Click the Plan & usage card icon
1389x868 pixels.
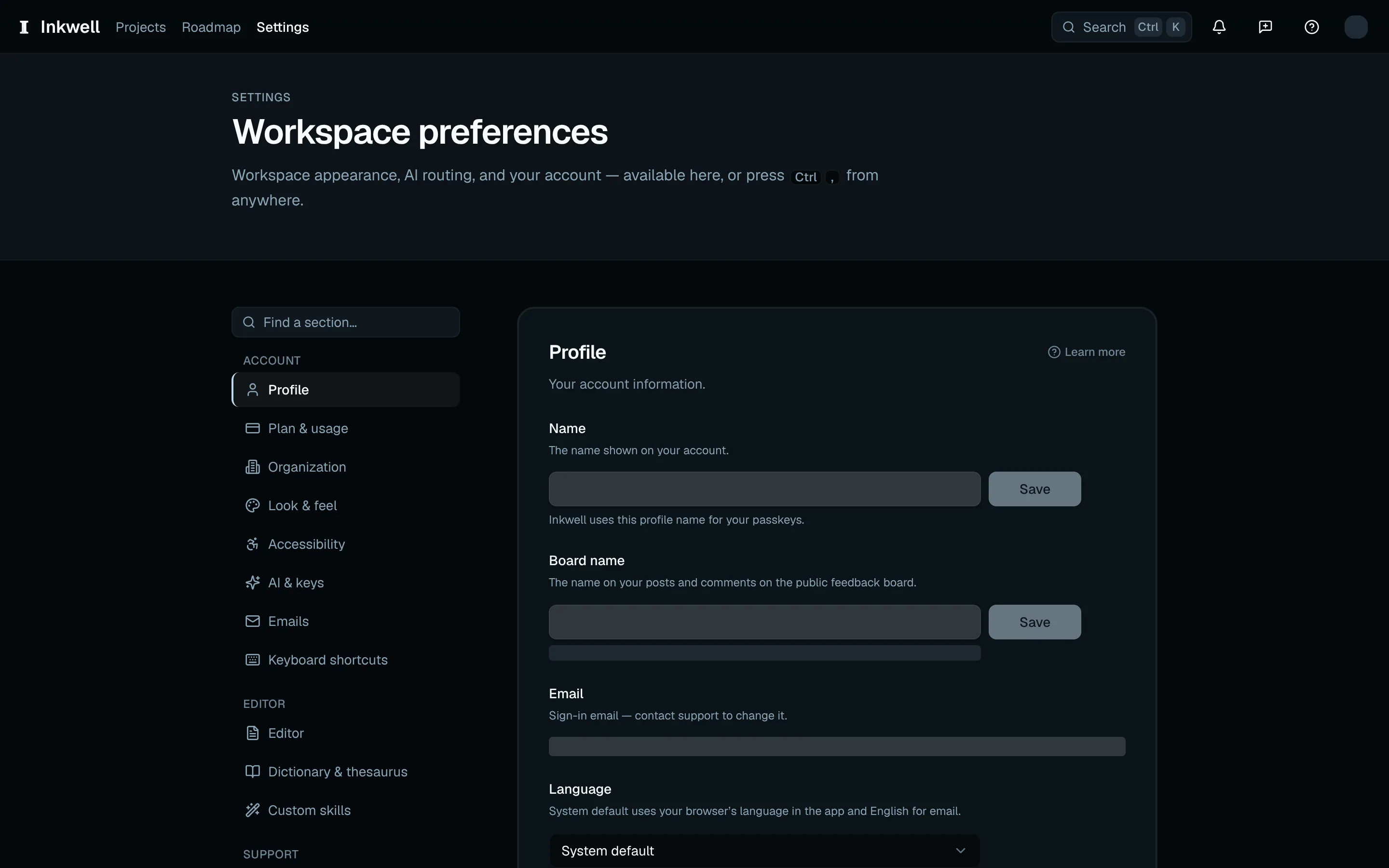click(253, 428)
